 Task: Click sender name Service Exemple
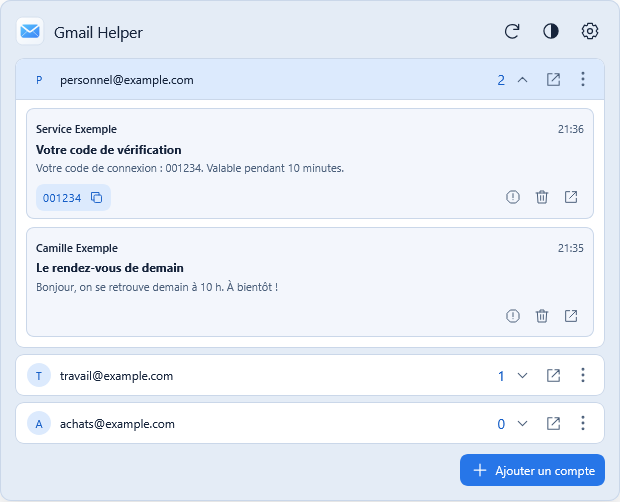76,129
